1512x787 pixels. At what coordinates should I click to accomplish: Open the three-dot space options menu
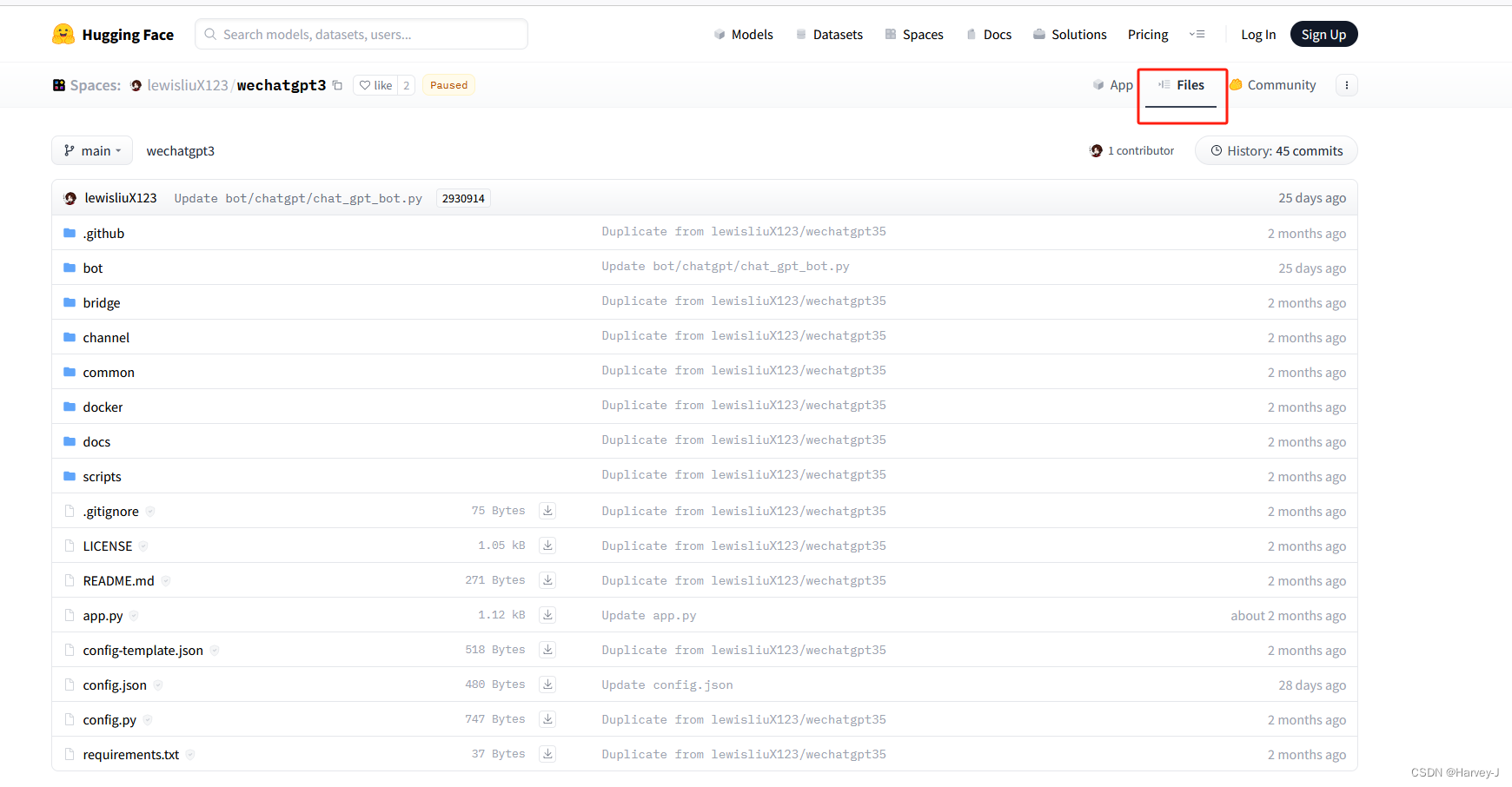click(x=1347, y=85)
